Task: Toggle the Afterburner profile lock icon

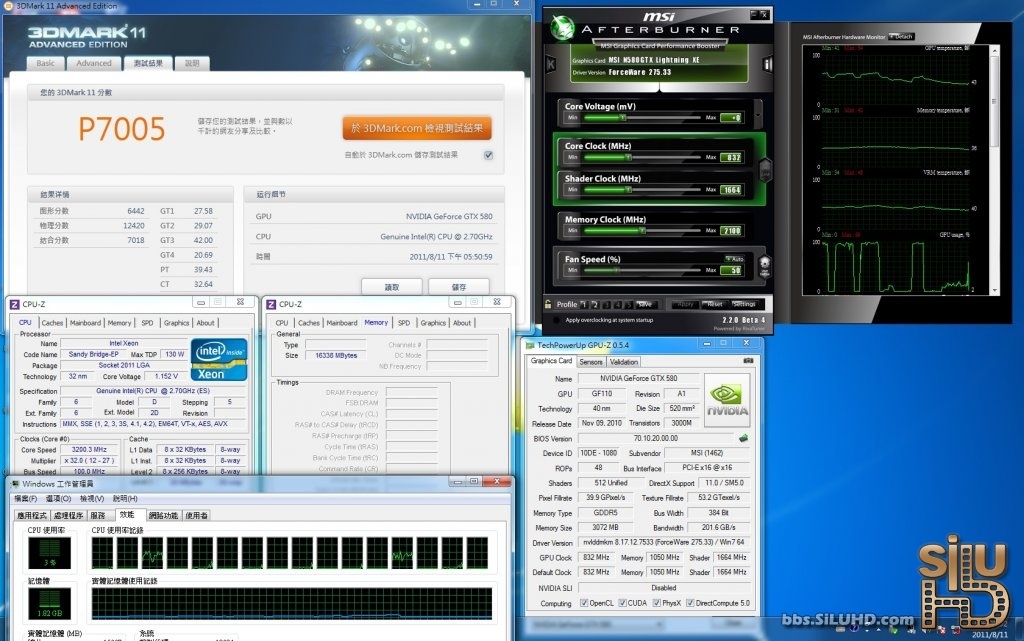Action: (x=549, y=304)
